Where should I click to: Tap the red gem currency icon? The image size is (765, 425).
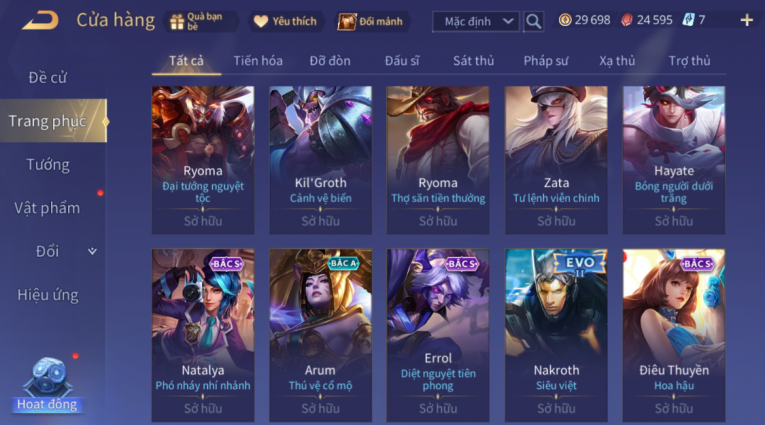pyautogui.click(x=626, y=20)
